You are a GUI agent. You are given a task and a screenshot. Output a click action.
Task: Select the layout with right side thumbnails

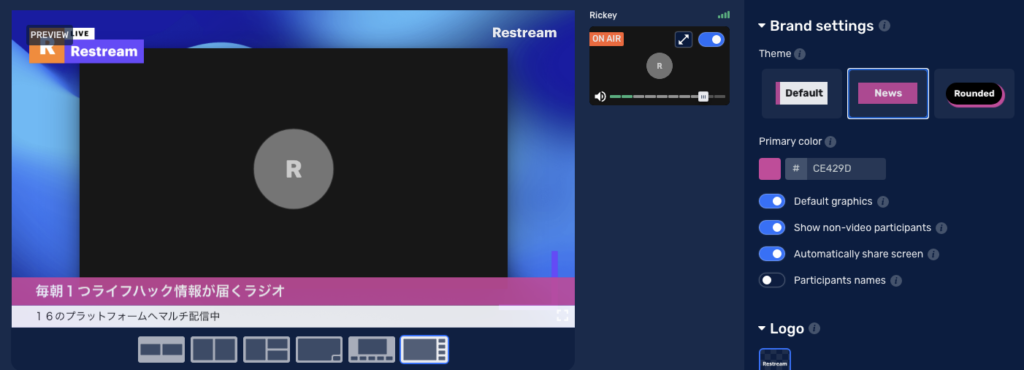coord(424,350)
